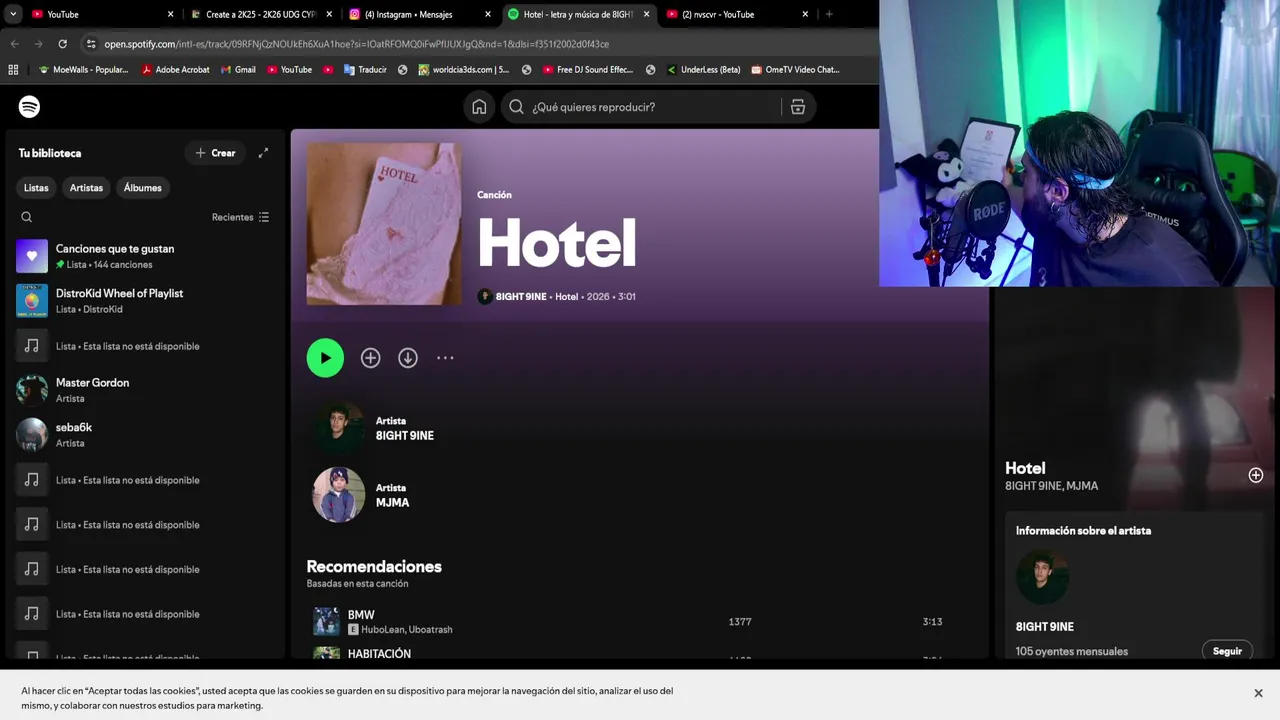This screenshot has width=1280, height=720.
Task: Select the recommended song BMW
Action: pyautogui.click(x=361, y=615)
